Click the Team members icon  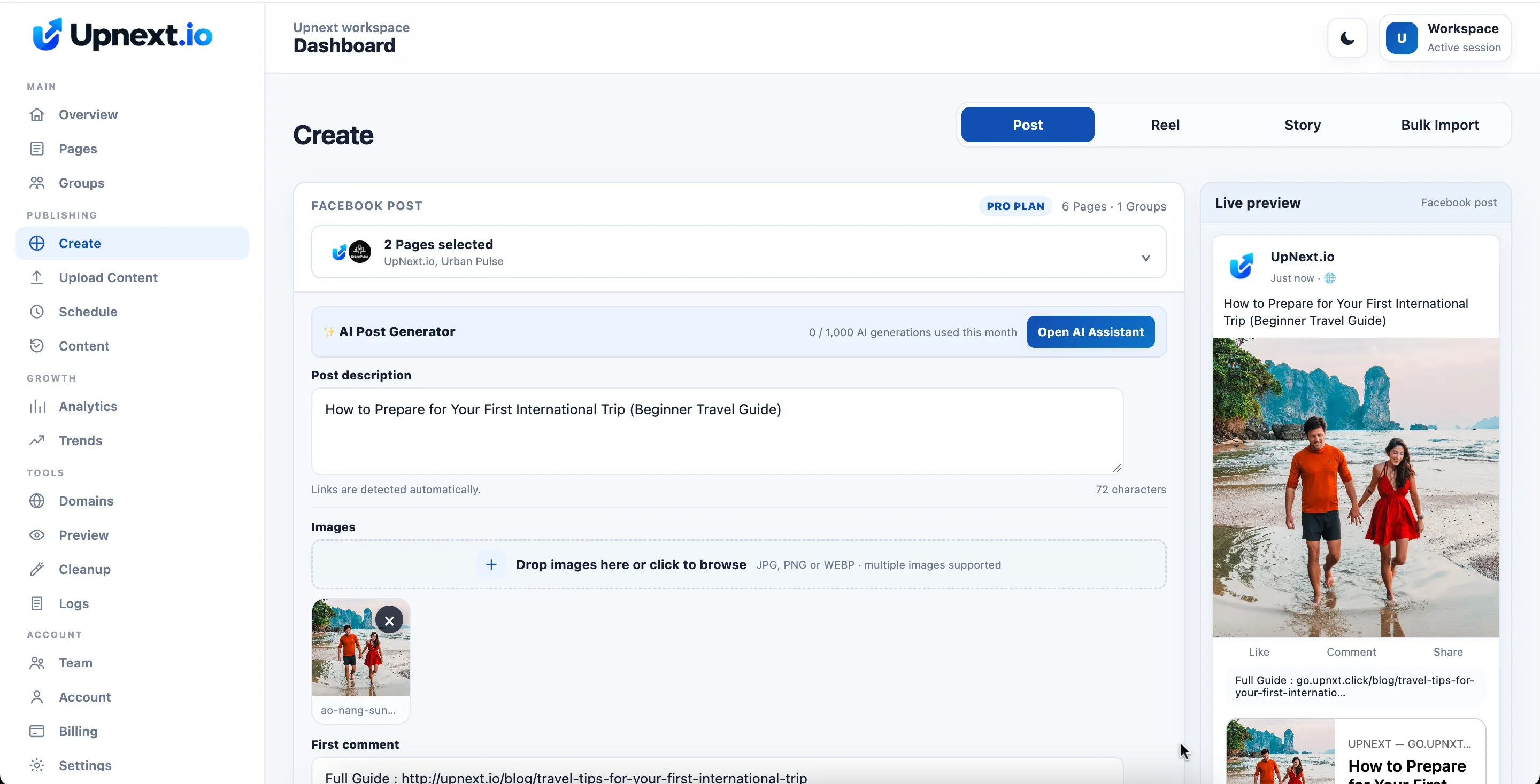(37, 663)
